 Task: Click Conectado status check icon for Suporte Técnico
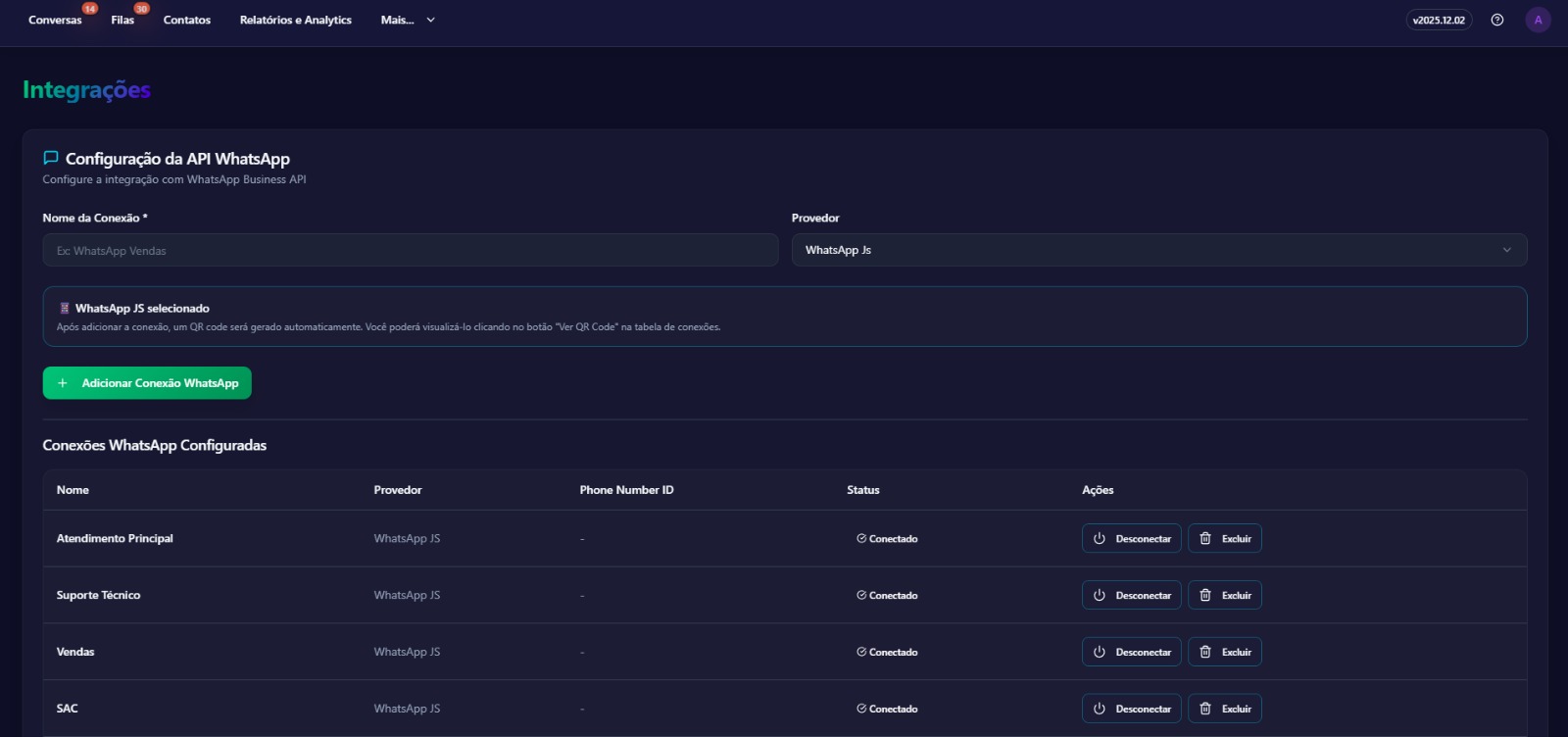click(x=861, y=596)
